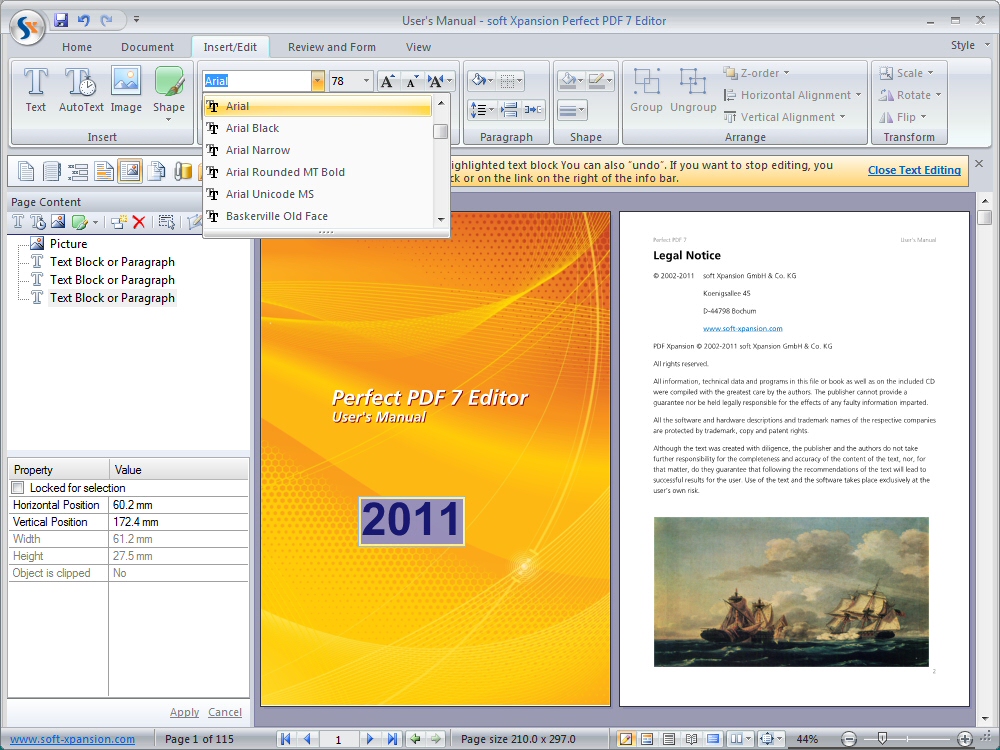
Task: Open the Review and Form tab
Action: tap(332, 47)
